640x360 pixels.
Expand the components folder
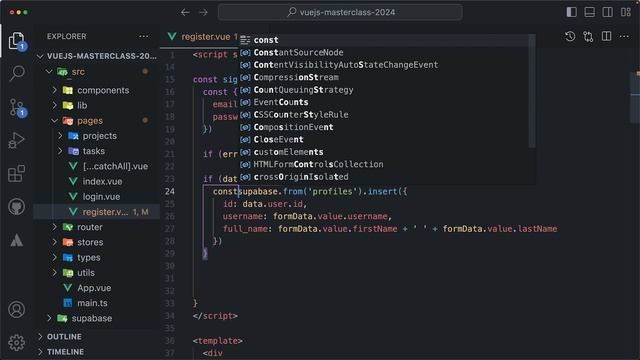tap(97, 90)
